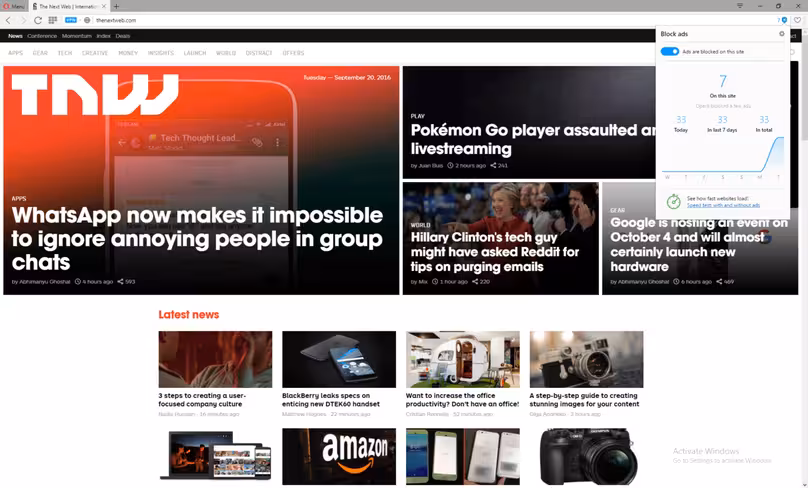Open author Abhimanyu Ghoshal on WhatsApp article

click(x=44, y=281)
